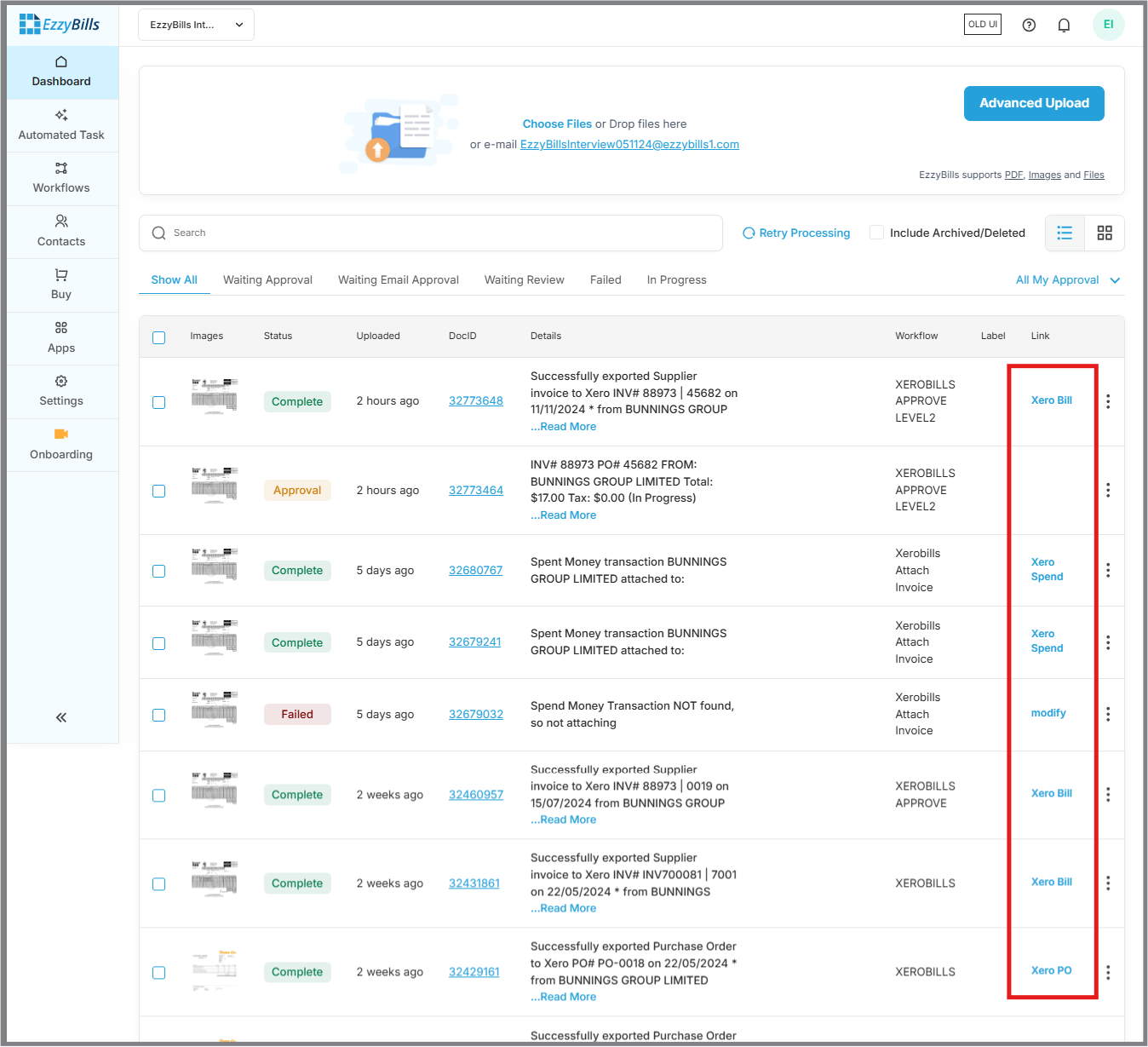Select checkbox for document 32460957

tap(158, 795)
